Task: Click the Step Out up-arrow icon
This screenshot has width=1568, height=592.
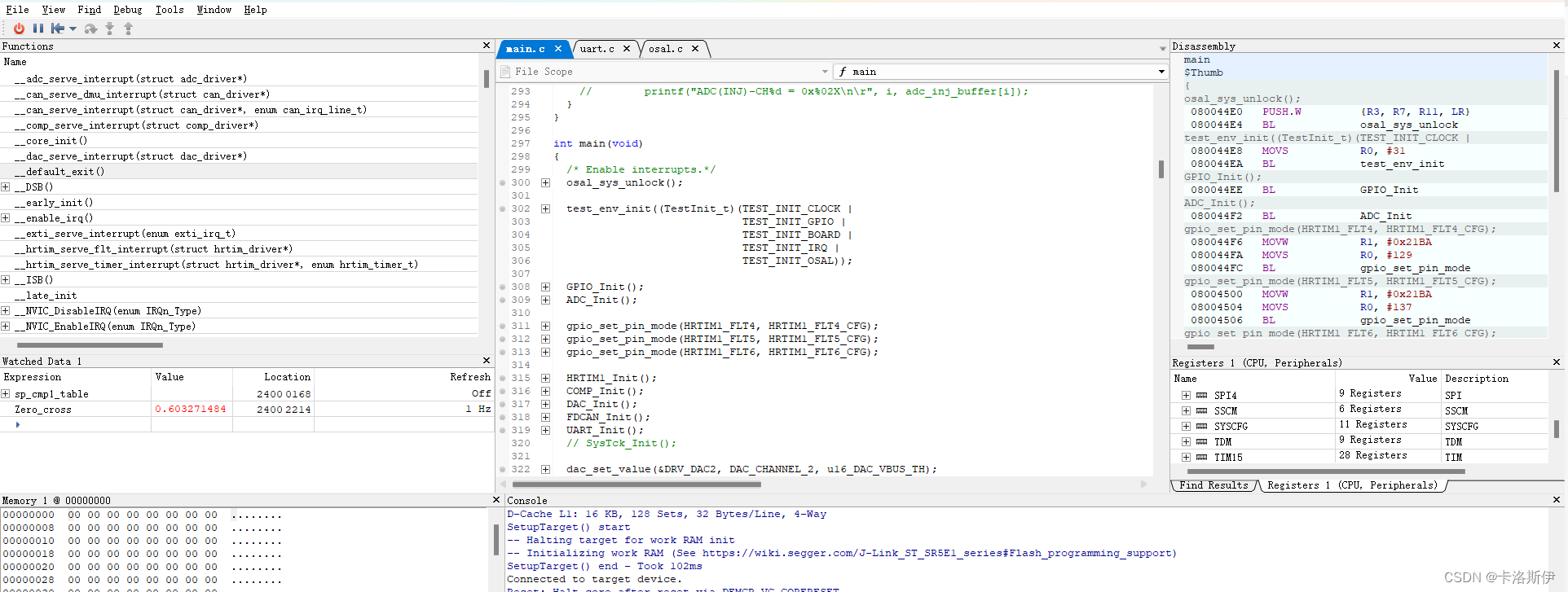Action: [128, 29]
